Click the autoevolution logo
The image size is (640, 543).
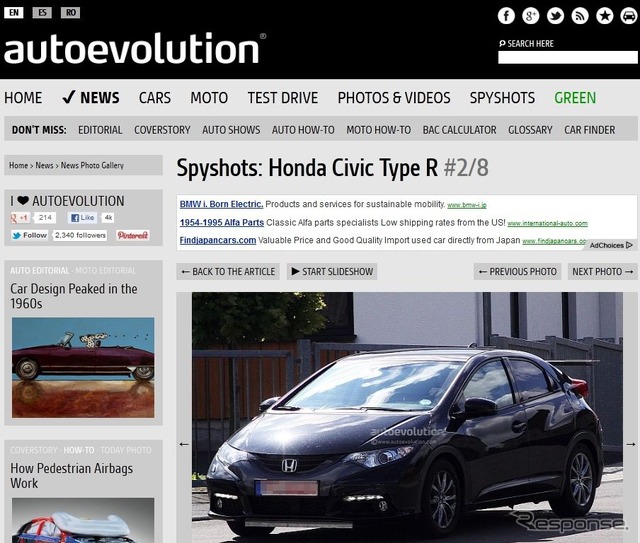click(135, 48)
